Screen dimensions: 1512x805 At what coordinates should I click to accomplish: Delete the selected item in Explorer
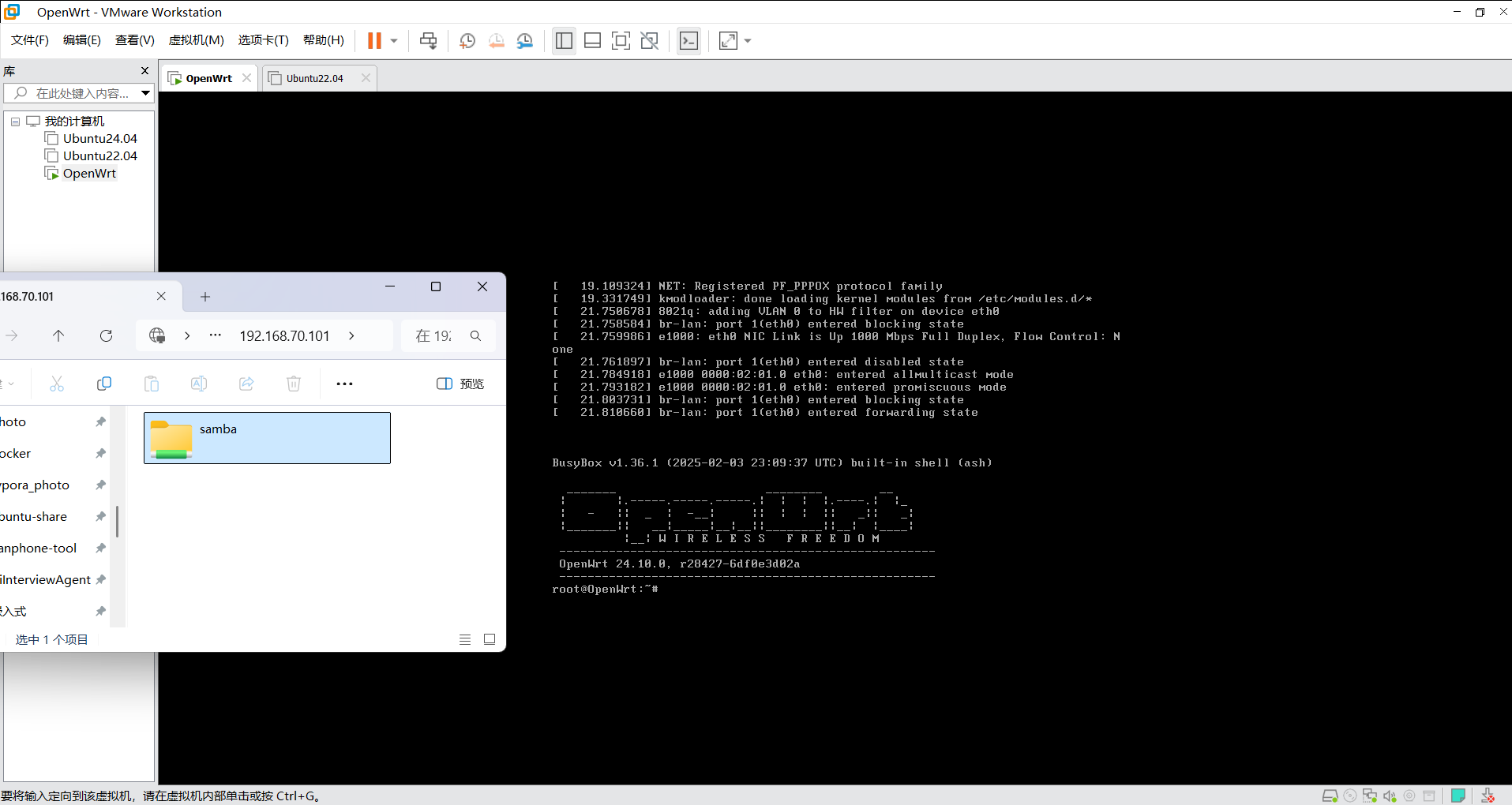[294, 384]
